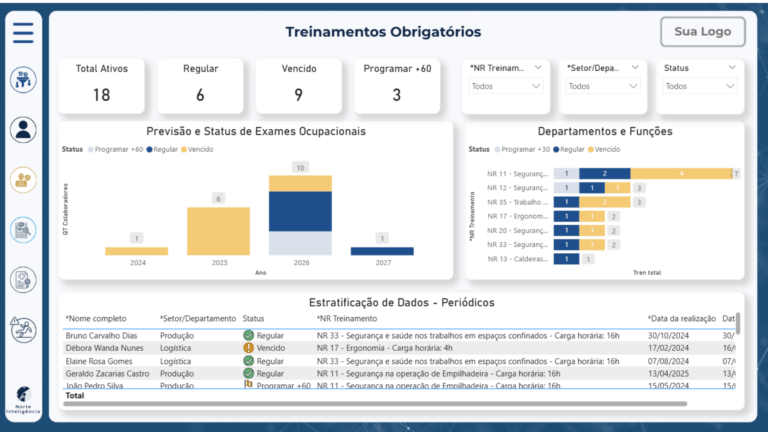The width and height of the screenshot is (768, 432).
Task: Select NR 12 gray Programar bar segment
Action: tap(566, 188)
